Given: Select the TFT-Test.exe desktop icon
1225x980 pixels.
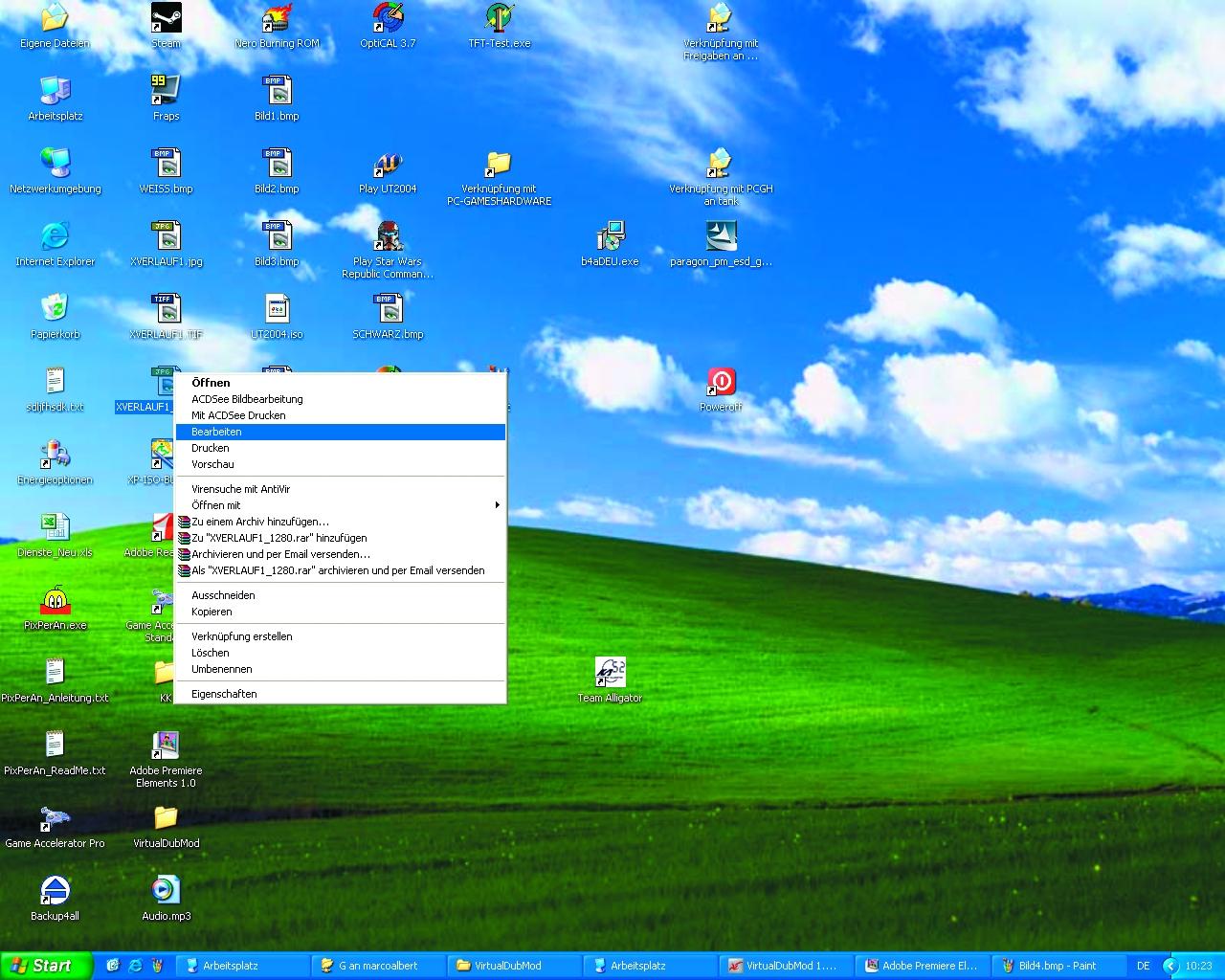Looking at the screenshot, I should click(x=499, y=18).
